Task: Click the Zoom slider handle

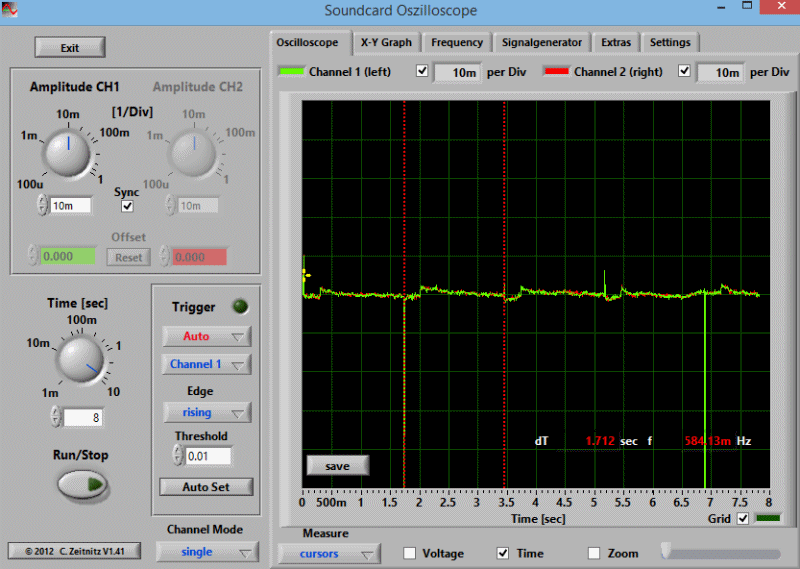Action: pos(666,552)
